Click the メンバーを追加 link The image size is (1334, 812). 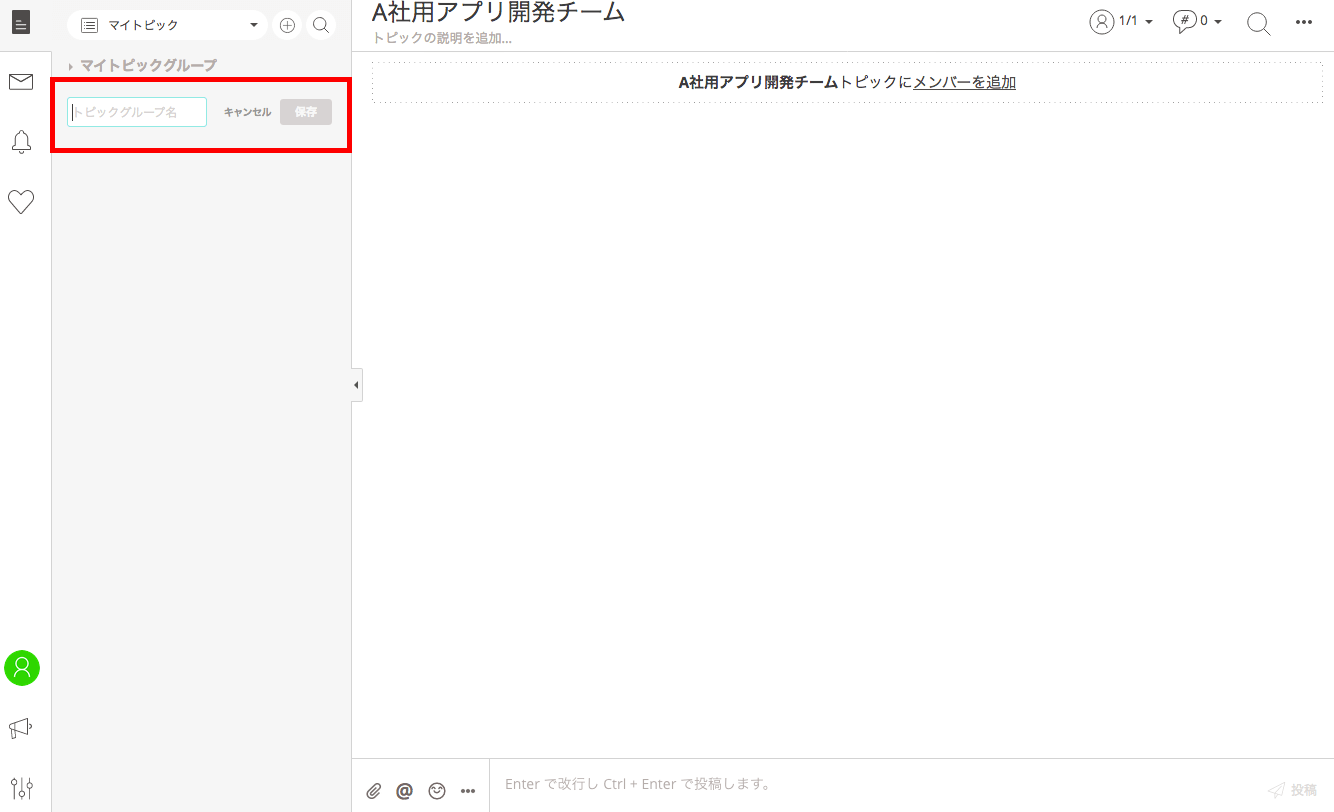pos(964,82)
